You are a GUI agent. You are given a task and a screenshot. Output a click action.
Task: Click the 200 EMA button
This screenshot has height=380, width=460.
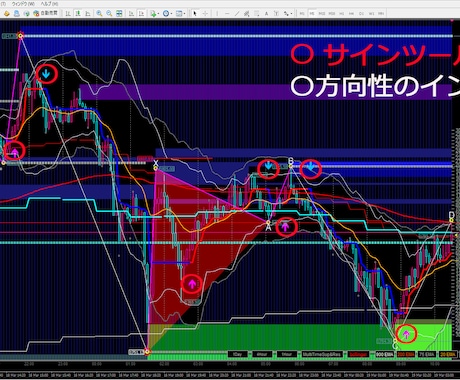click(x=405, y=354)
